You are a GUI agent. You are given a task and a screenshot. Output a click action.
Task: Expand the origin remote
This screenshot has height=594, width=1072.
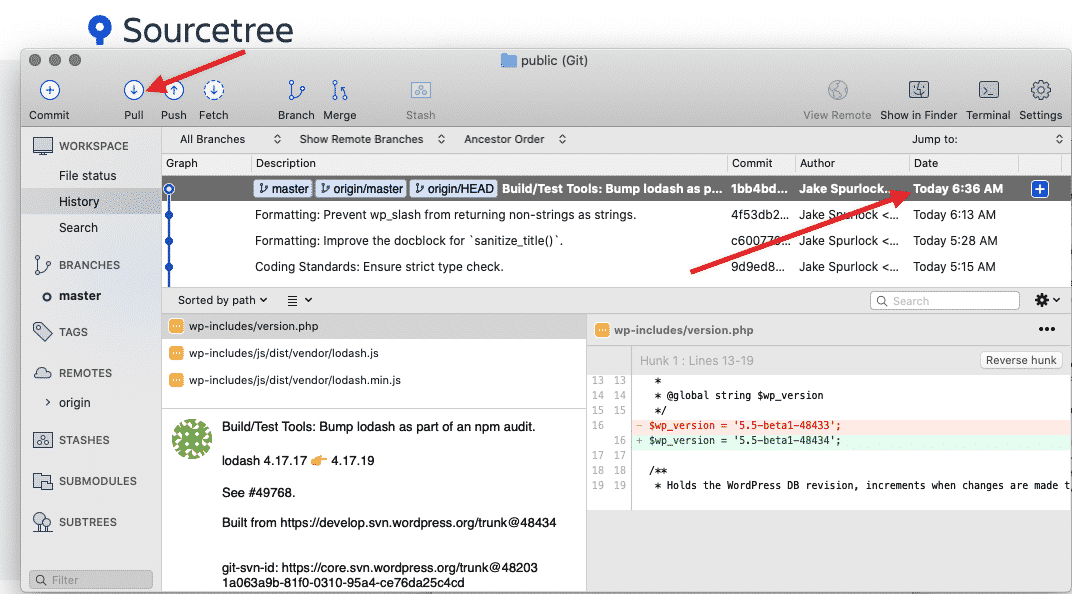[47, 402]
